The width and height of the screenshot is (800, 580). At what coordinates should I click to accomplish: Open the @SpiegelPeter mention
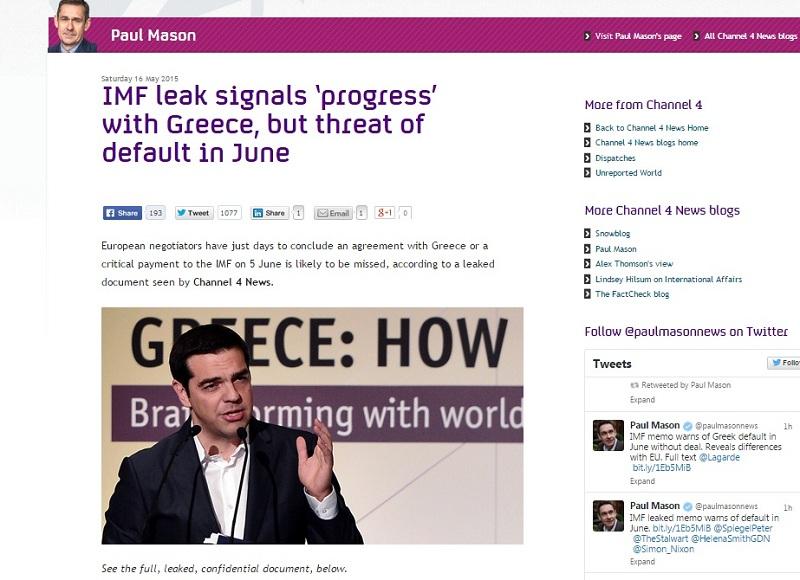click(743, 528)
